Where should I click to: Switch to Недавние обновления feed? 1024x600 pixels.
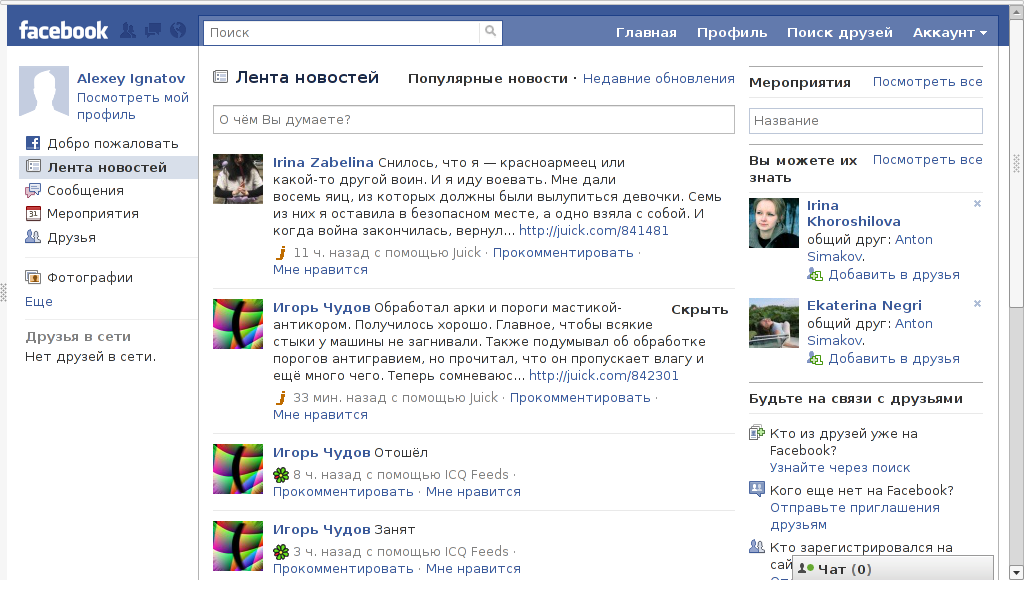coord(658,78)
